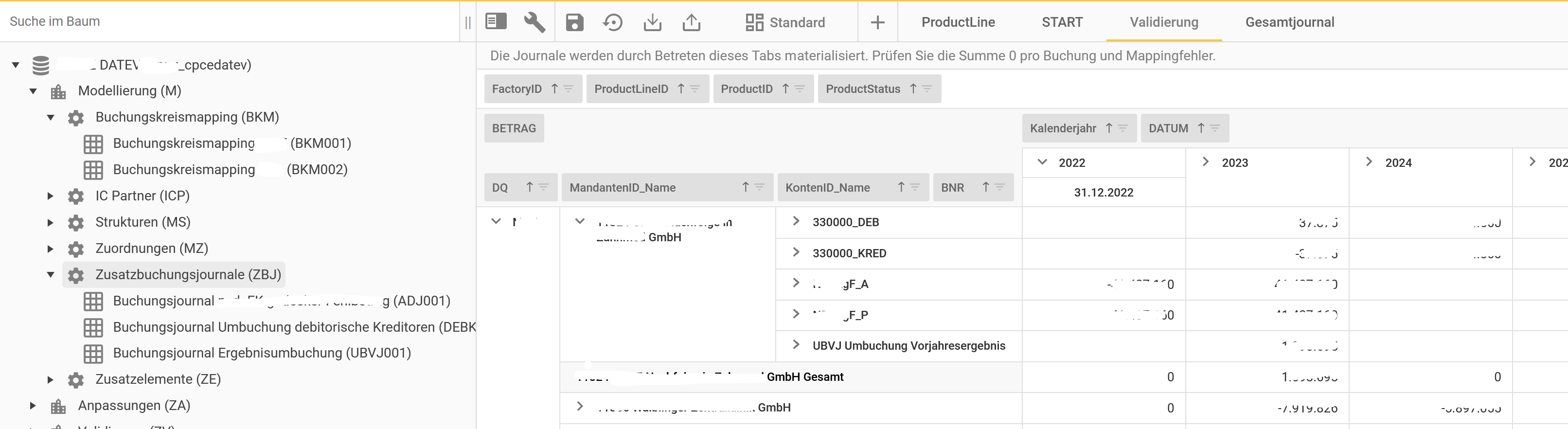Click the Standard layout button
The height and width of the screenshot is (429, 1568).
click(x=785, y=22)
